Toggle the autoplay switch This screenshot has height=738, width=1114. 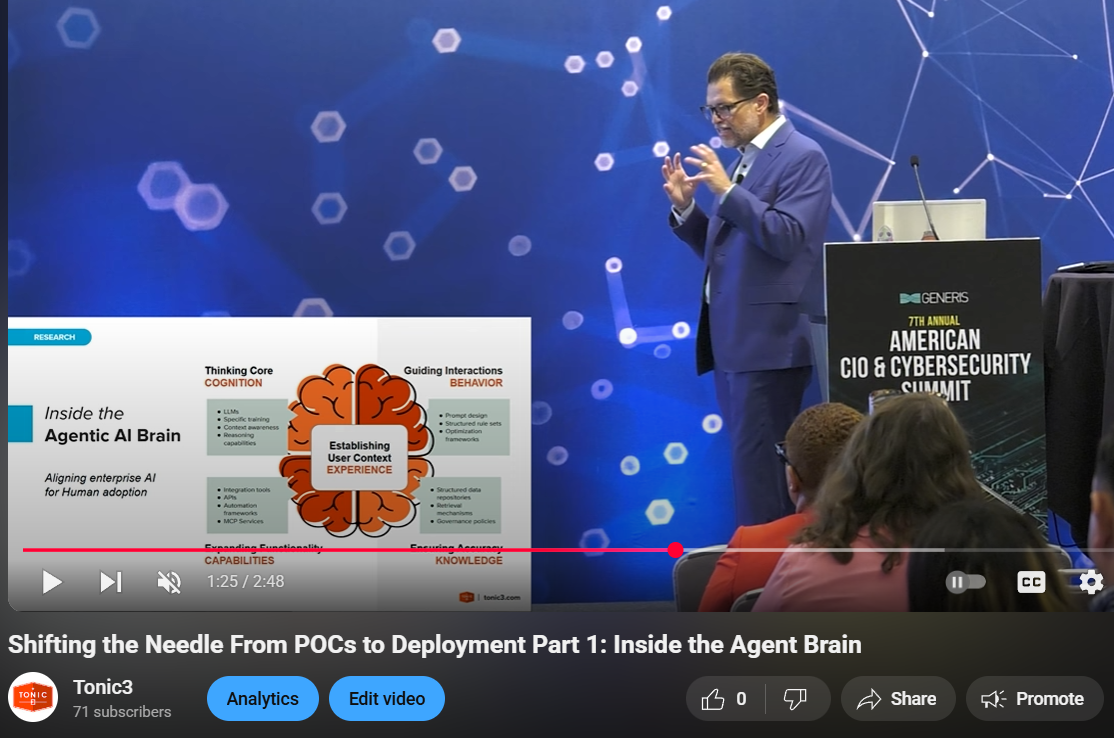coord(966,582)
